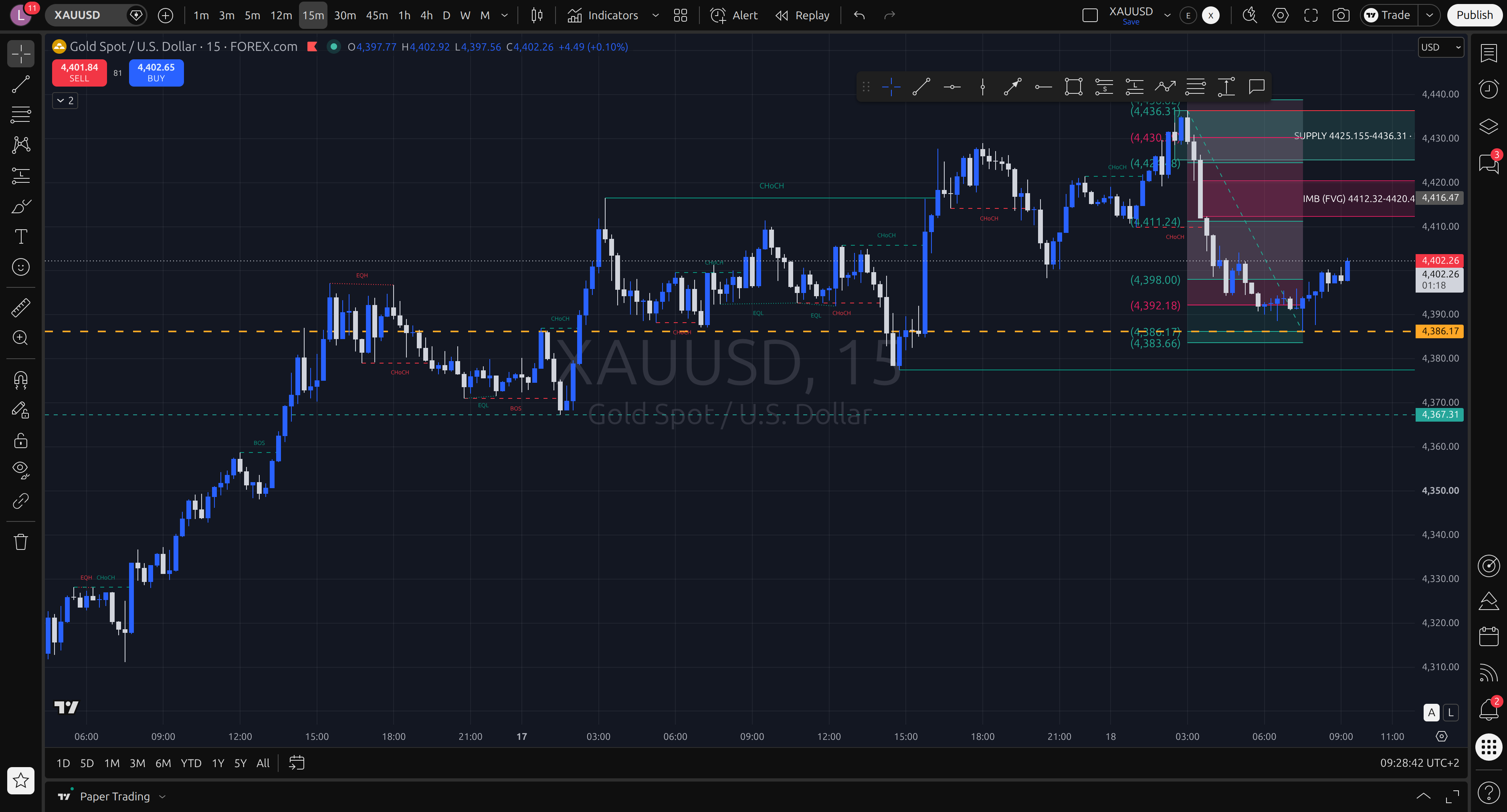The image size is (1507, 812).
Task: Remove objects with the trash icon
Action: pyautogui.click(x=21, y=542)
